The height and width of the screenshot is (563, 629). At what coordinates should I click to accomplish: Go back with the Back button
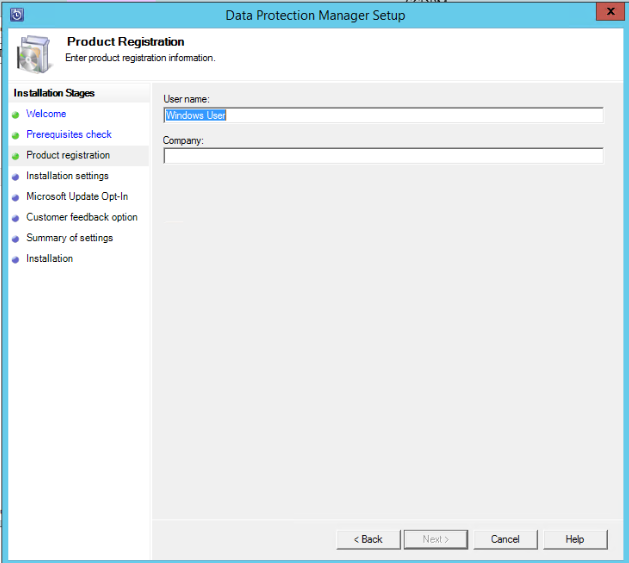(368, 539)
